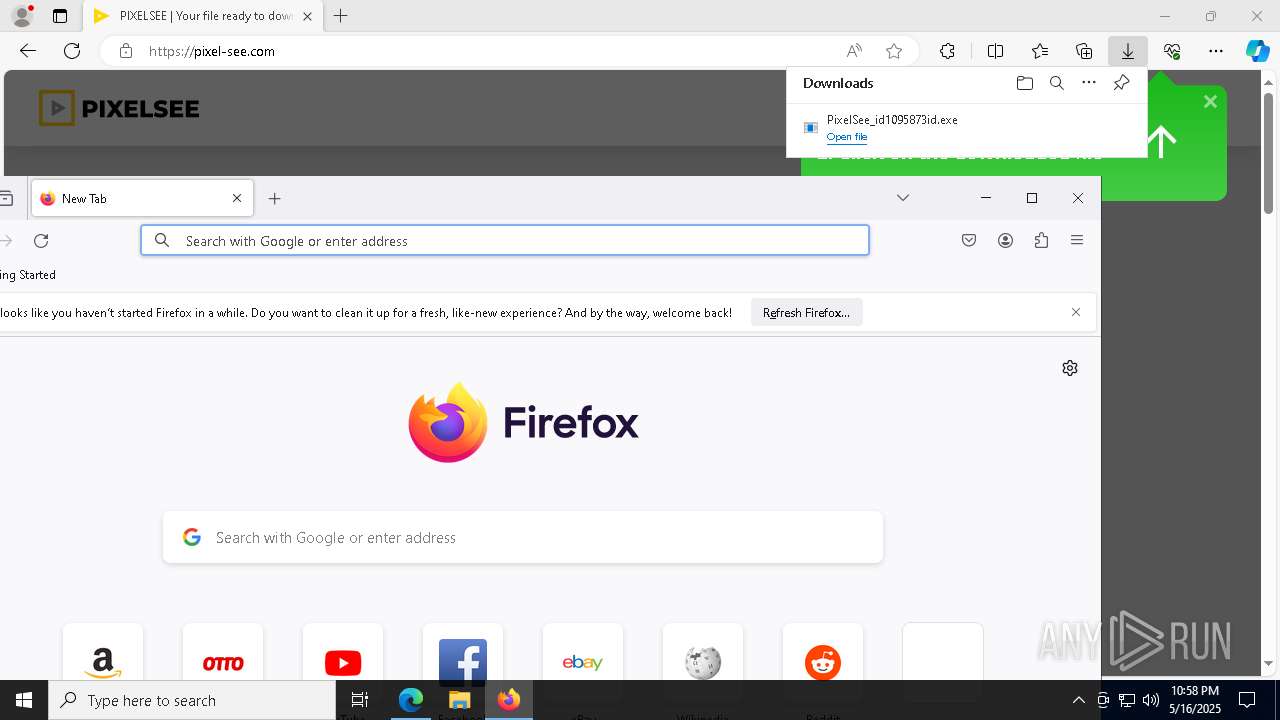
Task: Open a new tab in Firefox
Action: tap(275, 198)
